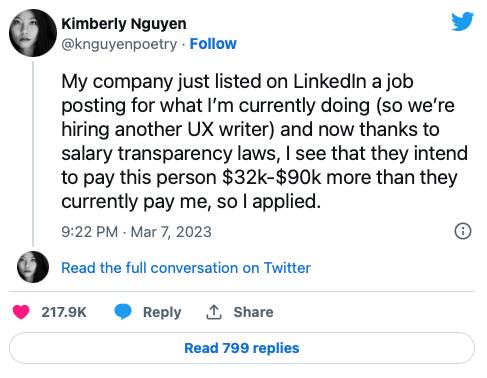487x378 pixels.
Task: Click the small avatar beside full conversation link
Action: (33, 267)
